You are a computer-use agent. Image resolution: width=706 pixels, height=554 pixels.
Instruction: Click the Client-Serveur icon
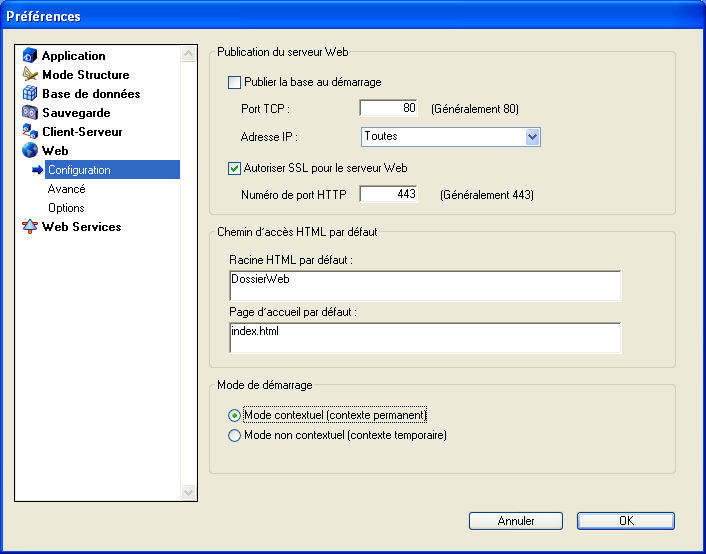(x=30, y=132)
